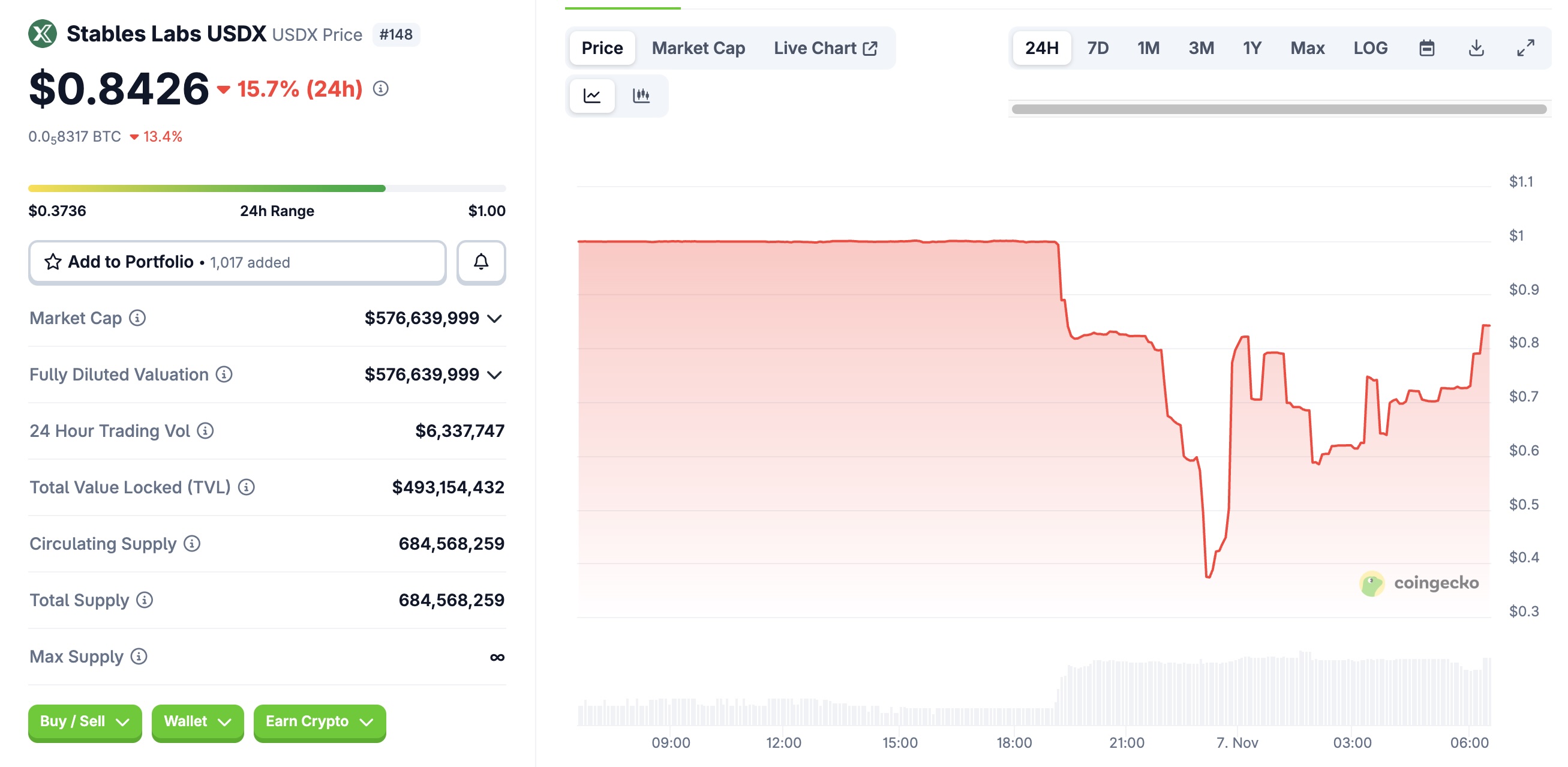This screenshot has width=1568, height=767.
Task: Open the Live Chart tab
Action: pos(825,47)
